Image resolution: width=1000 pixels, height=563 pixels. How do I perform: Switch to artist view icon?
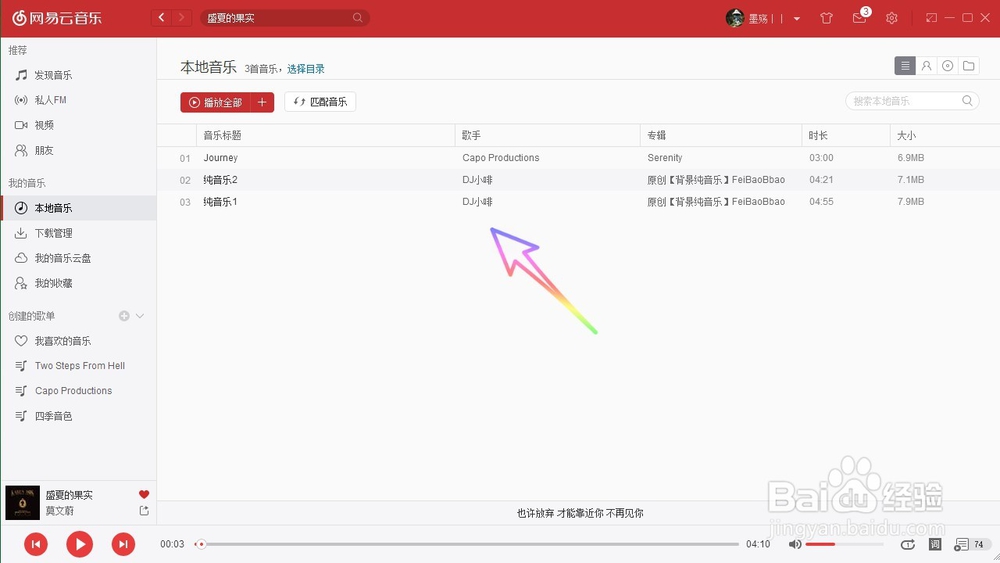(x=926, y=66)
